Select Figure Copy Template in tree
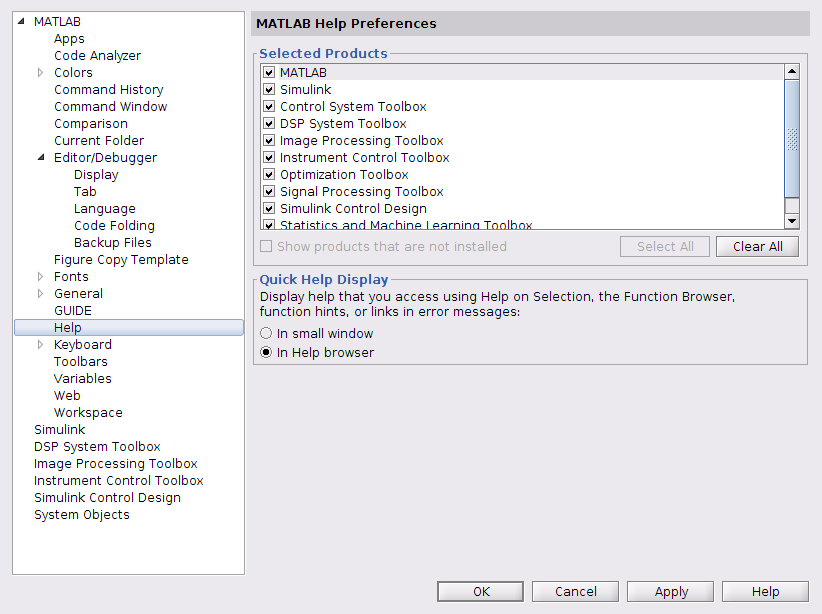 pos(121,260)
